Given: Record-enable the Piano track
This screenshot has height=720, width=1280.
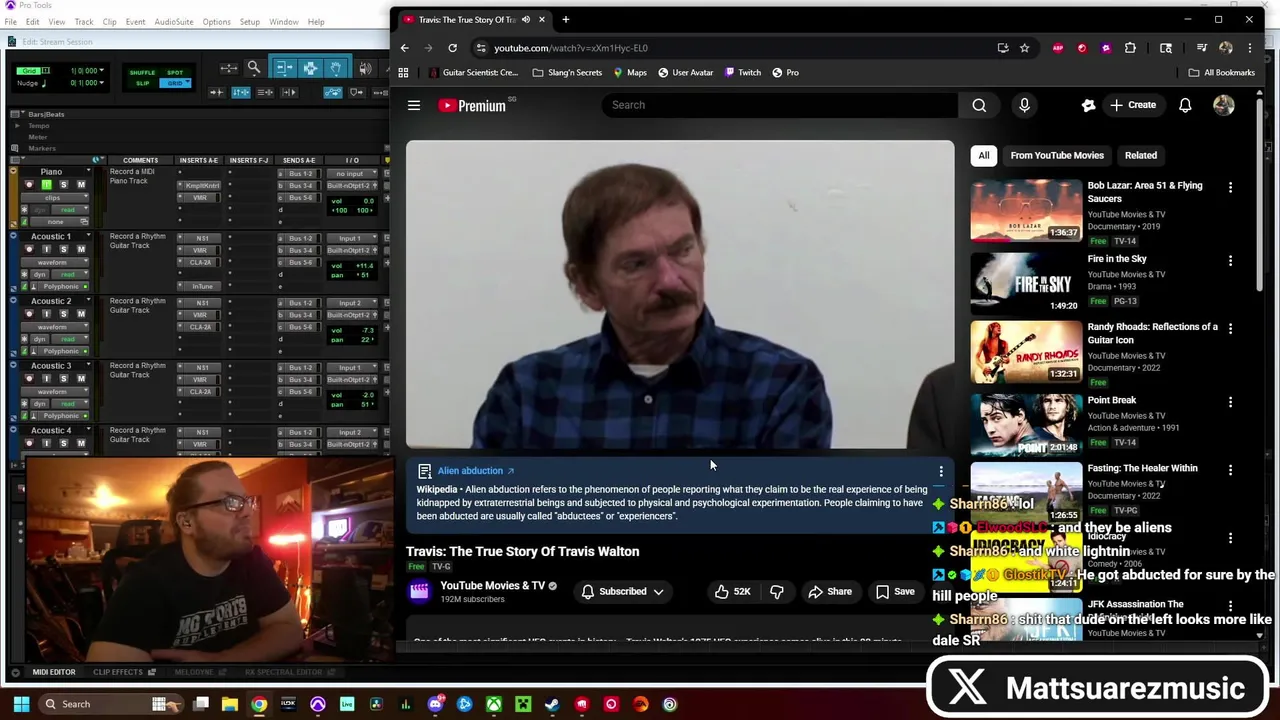Looking at the screenshot, I should [x=29, y=185].
